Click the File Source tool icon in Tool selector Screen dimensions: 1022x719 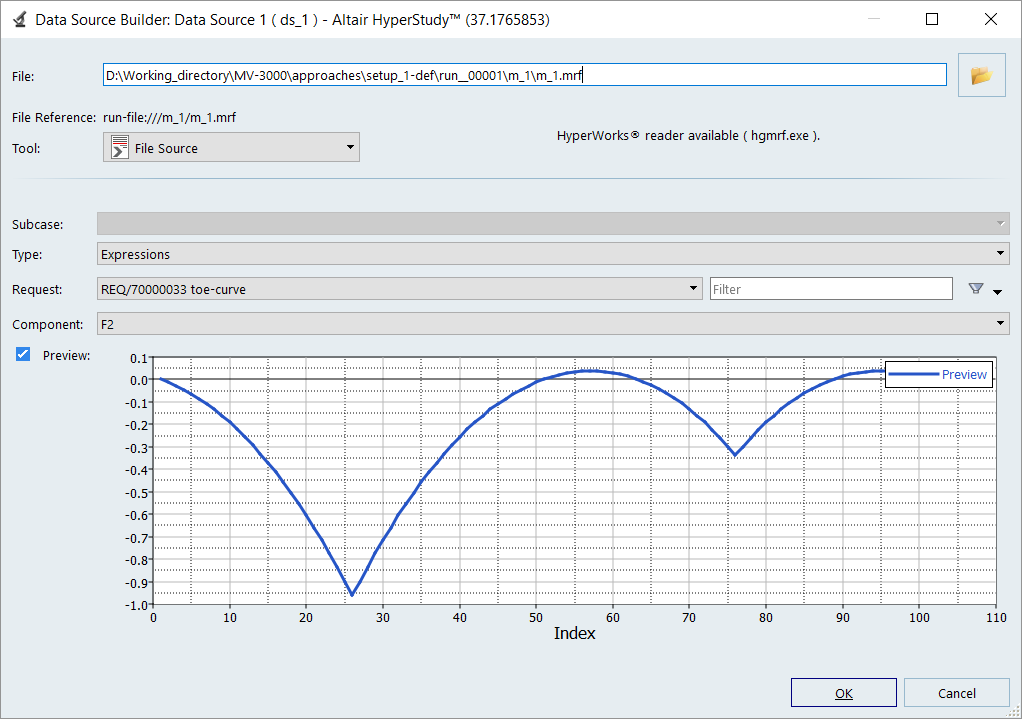[118, 146]
